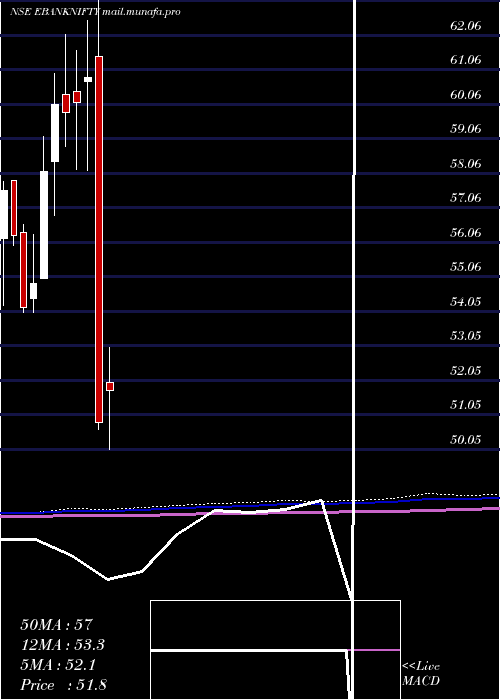The image size is (500, 700).
Task: Click the 58.06 price axis label
Action: [x=466, y=164]
